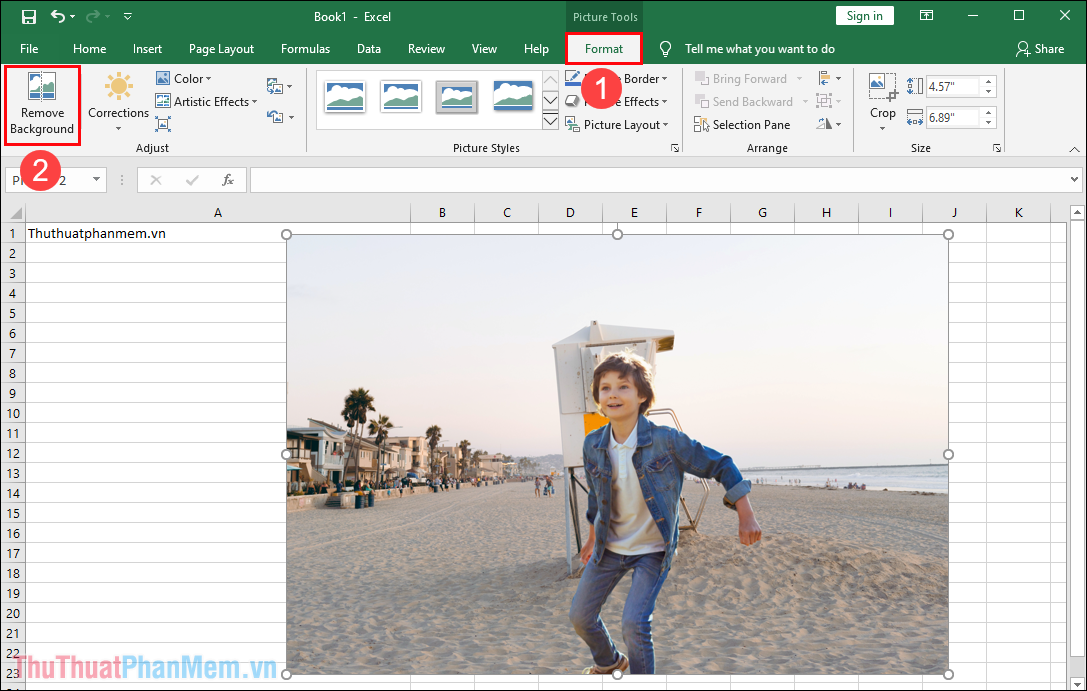This screenshot has width=1087, height=691.
Task: Switch to the Format ribbon tab
Action: pyautogui.click(x=604, y=48)
